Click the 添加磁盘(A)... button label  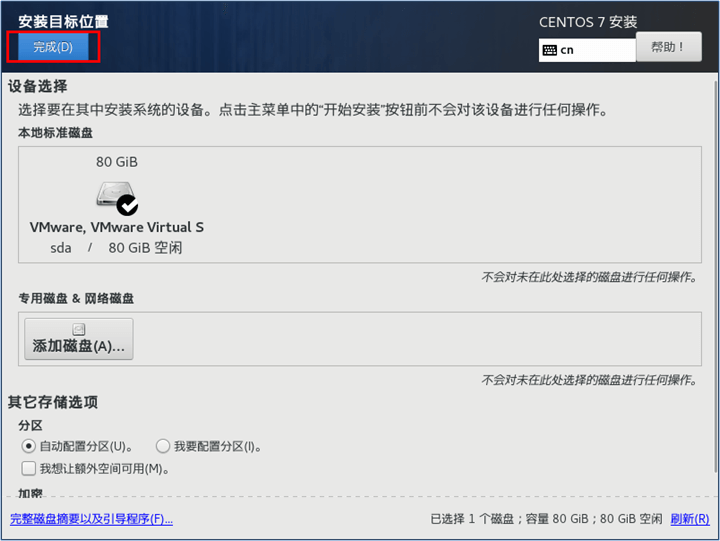(79, 346)
